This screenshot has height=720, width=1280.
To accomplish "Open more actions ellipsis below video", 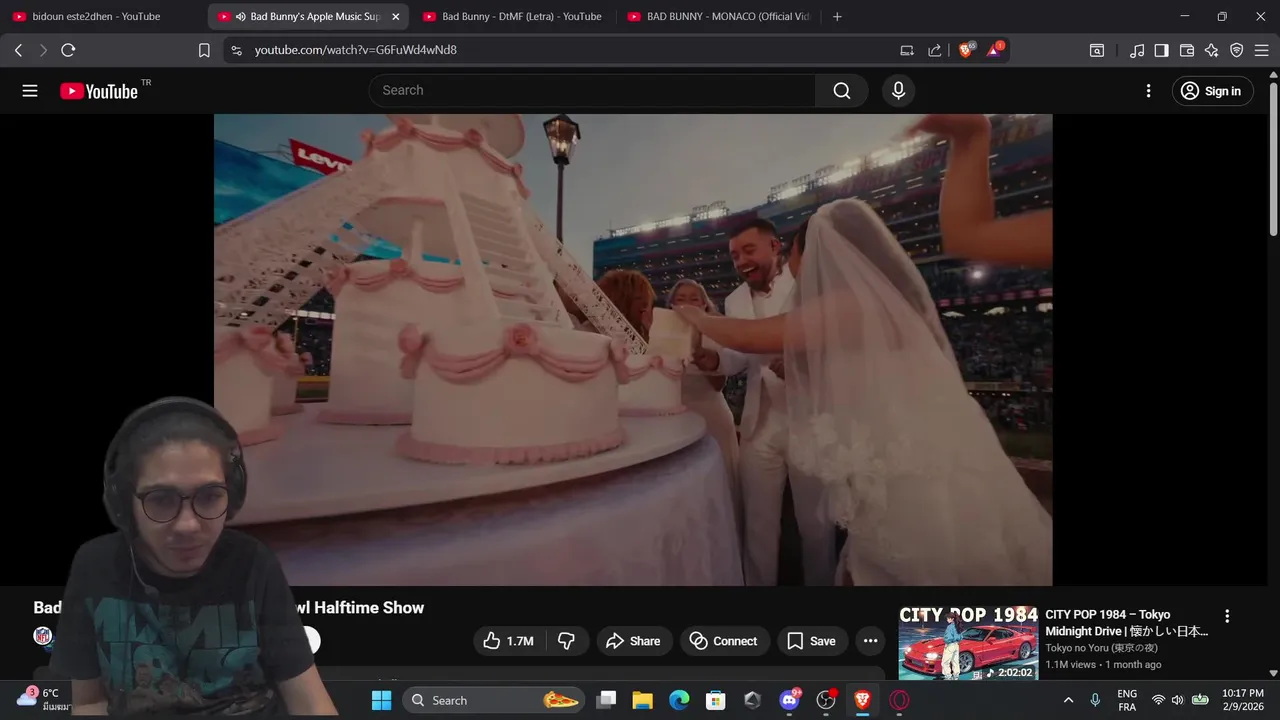I will (870, 641).
